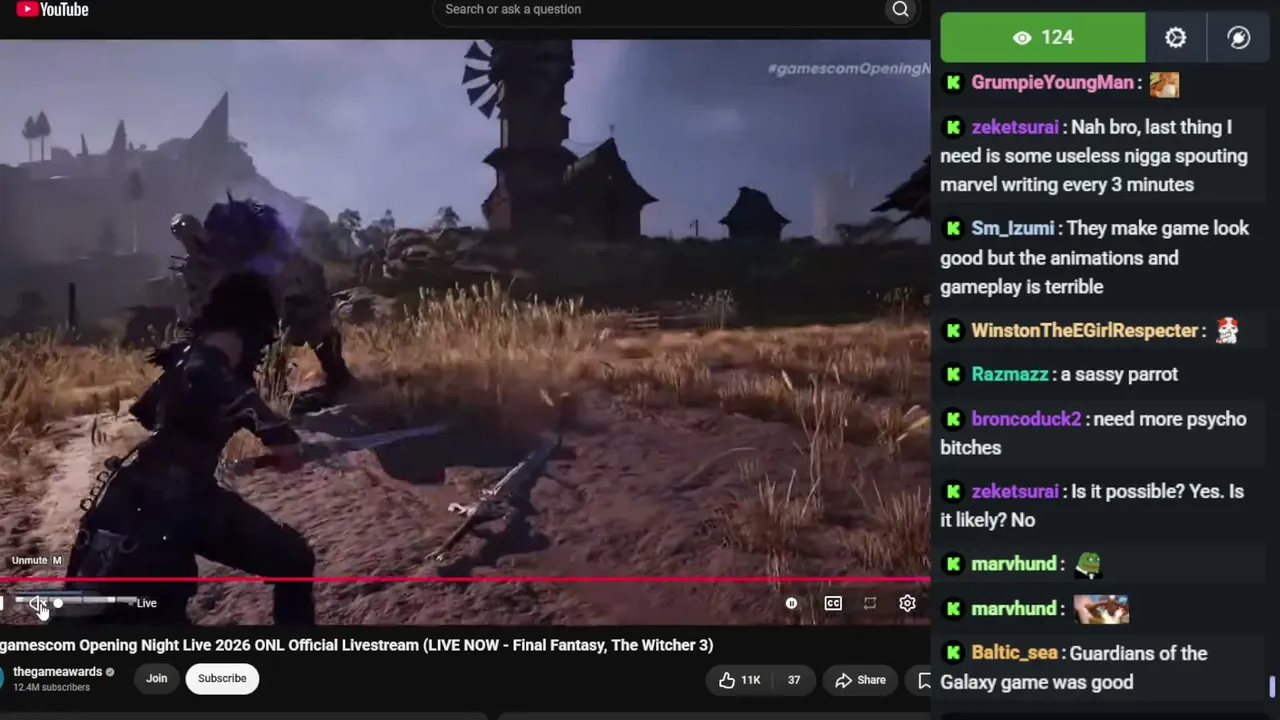Screen dimensions: 1280x720
Task: Click Kick badge next to GrumpieYoungMan
Action: (x=953, y=83)
